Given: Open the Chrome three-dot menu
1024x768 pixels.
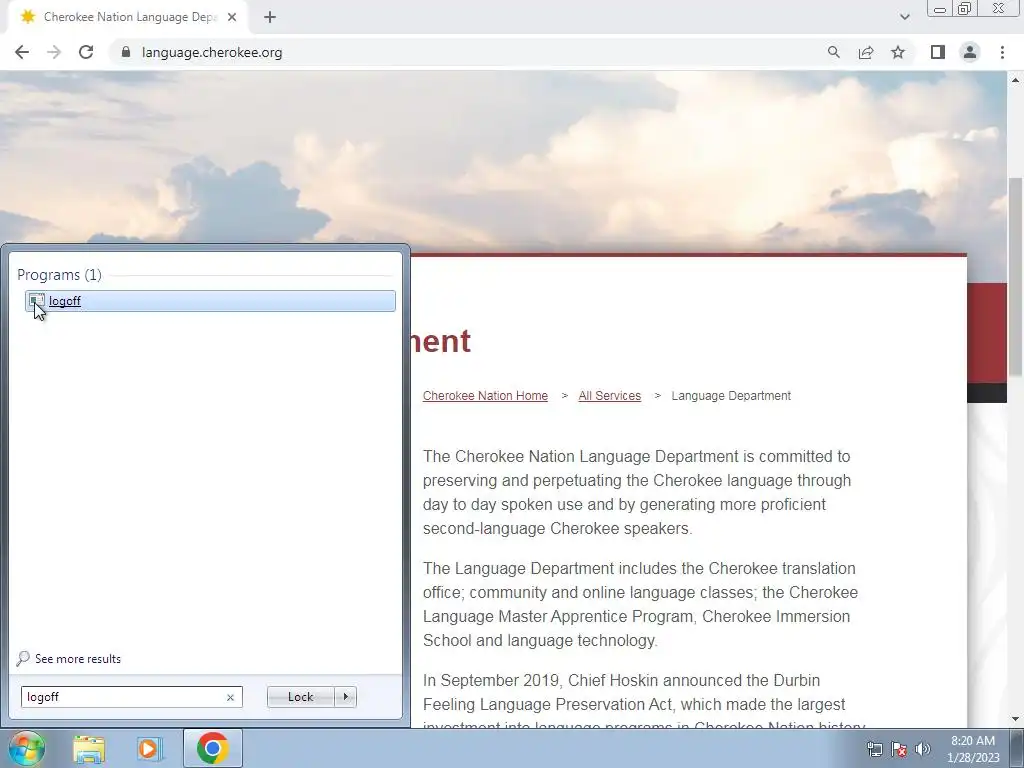Looking at the screenshot, I should (1002, 52).
